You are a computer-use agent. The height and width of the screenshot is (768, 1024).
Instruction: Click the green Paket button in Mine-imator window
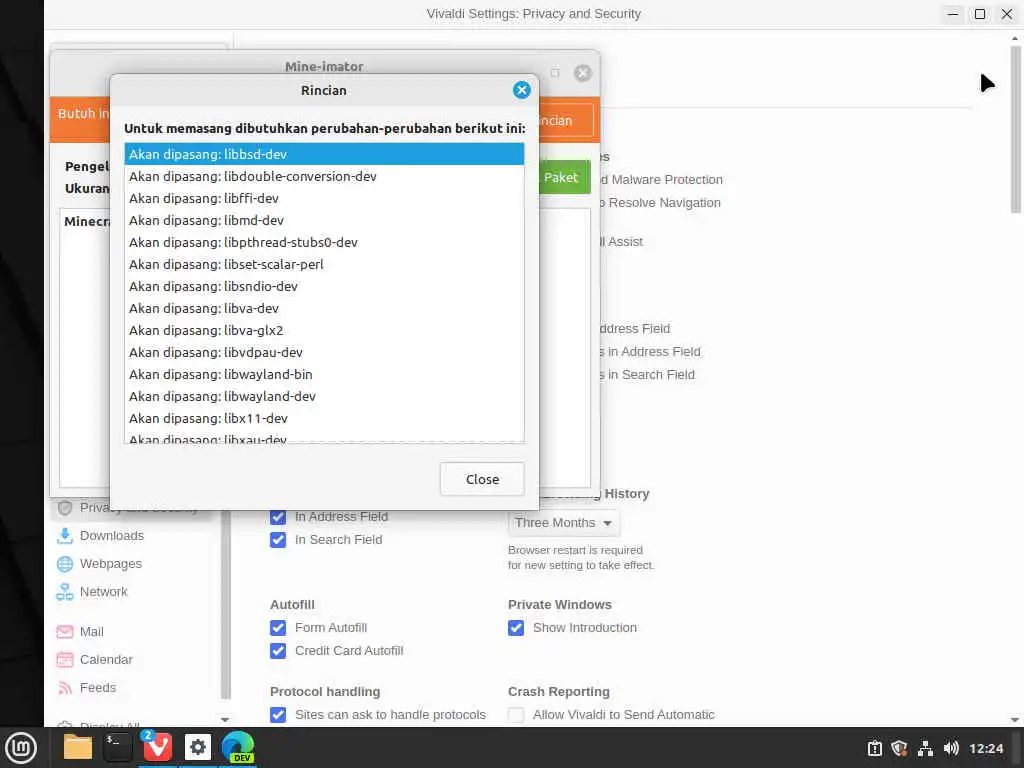point(564,178)
